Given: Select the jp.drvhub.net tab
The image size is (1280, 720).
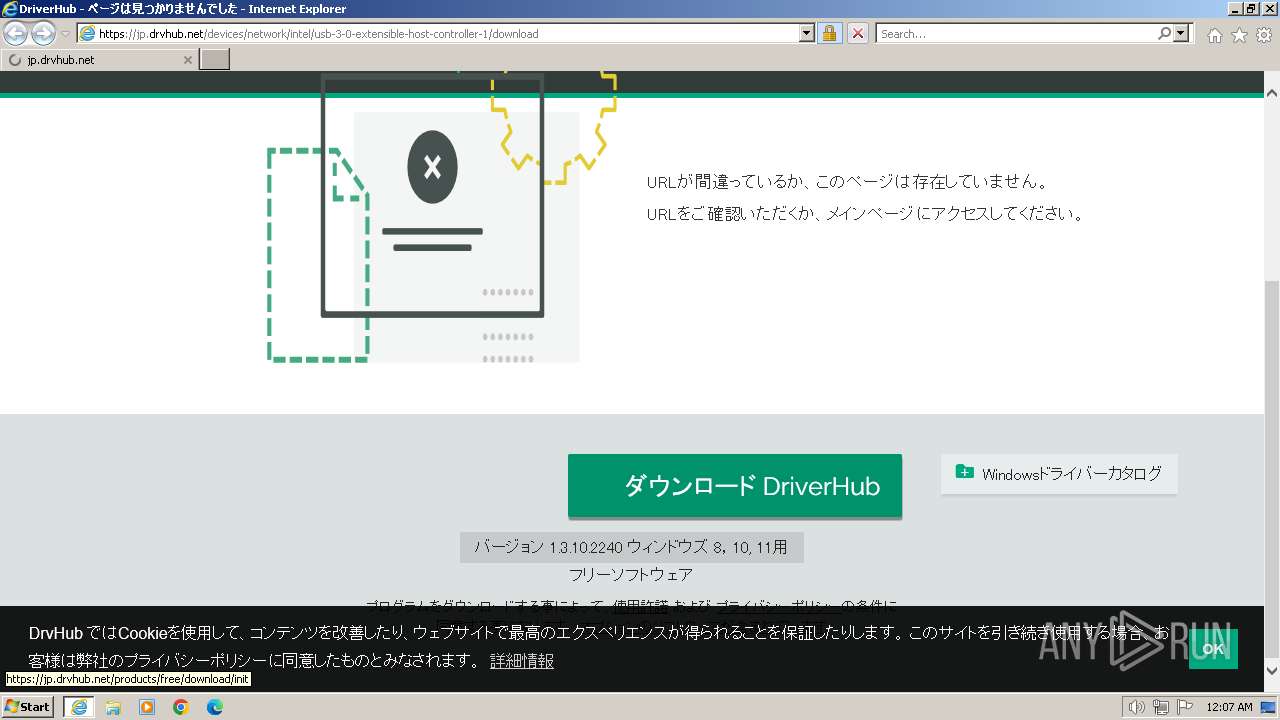Looking at the screenshot, I should click(x=99, y=60).
